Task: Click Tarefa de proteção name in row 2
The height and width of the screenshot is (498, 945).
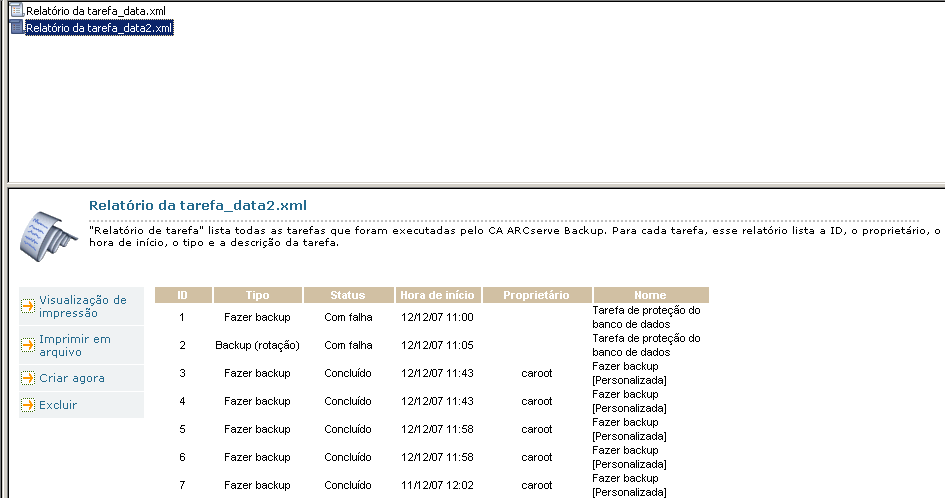Action: pos(646,345)
